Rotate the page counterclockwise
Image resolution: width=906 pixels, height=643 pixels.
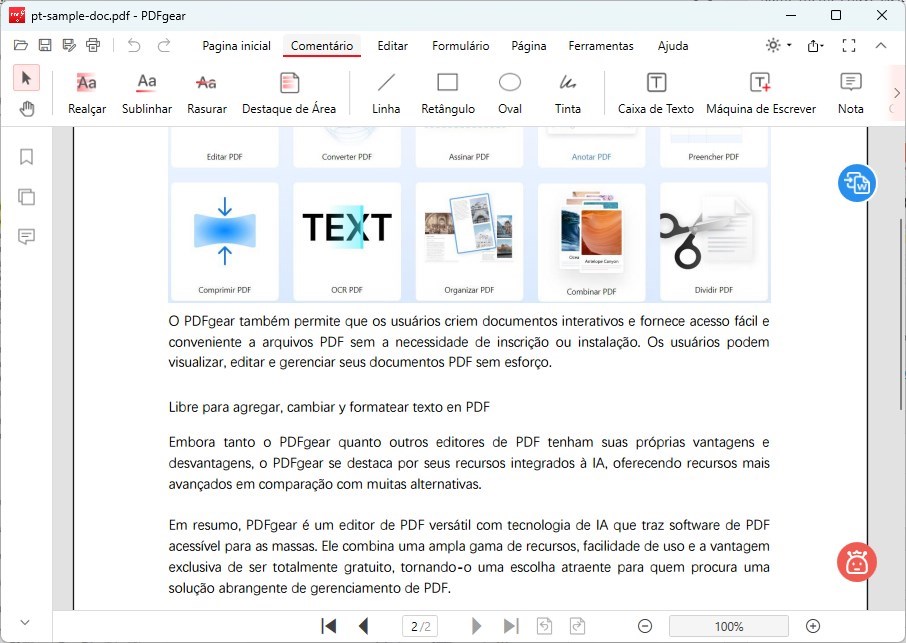tap(544, 626)
